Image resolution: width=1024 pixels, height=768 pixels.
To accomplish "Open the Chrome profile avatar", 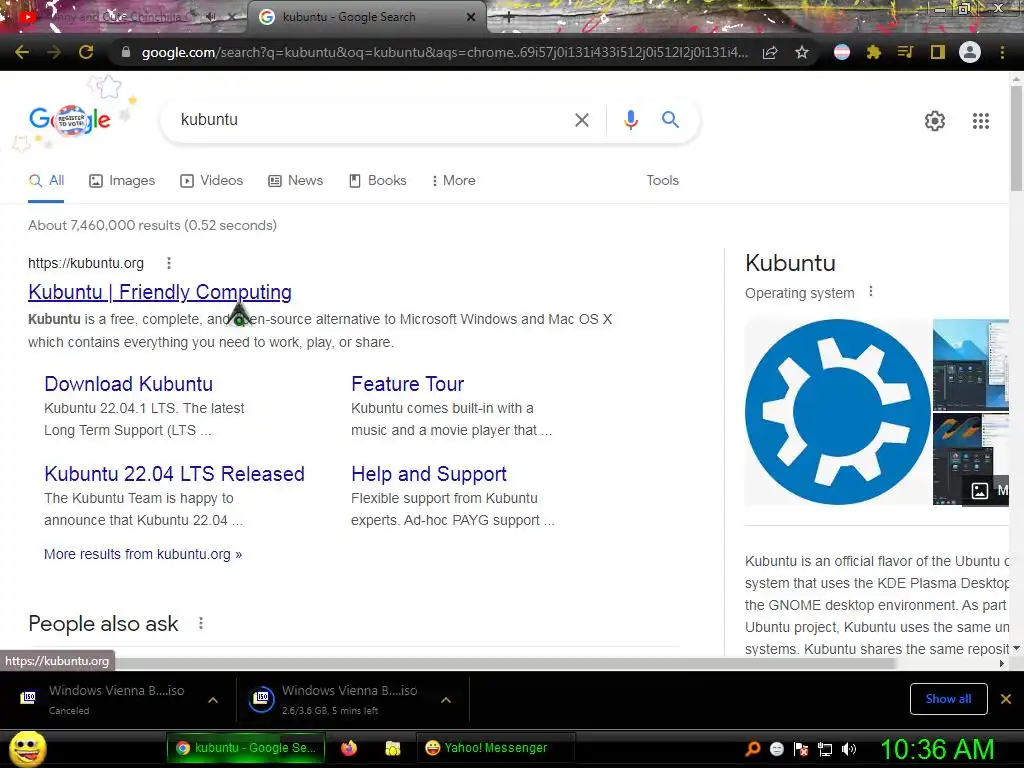I will 970,52.
